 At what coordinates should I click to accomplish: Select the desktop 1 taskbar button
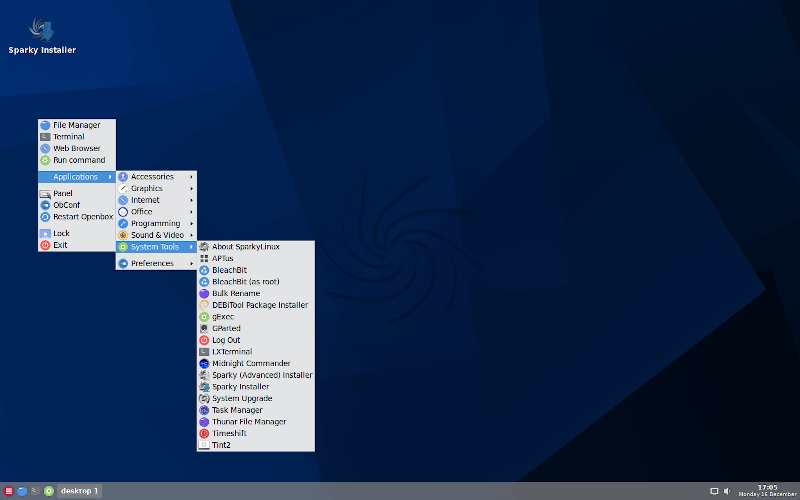(79, 491)
